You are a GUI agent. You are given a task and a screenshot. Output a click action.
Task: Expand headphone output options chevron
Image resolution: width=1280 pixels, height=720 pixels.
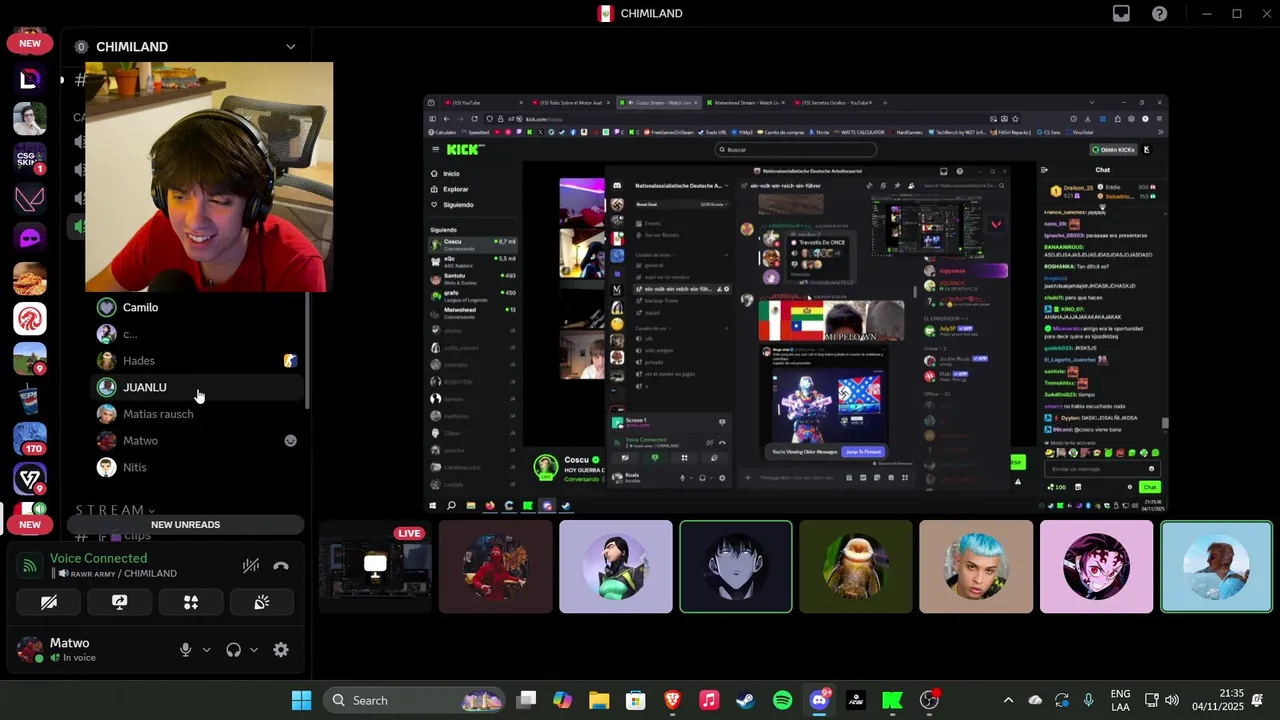[254, 650]
